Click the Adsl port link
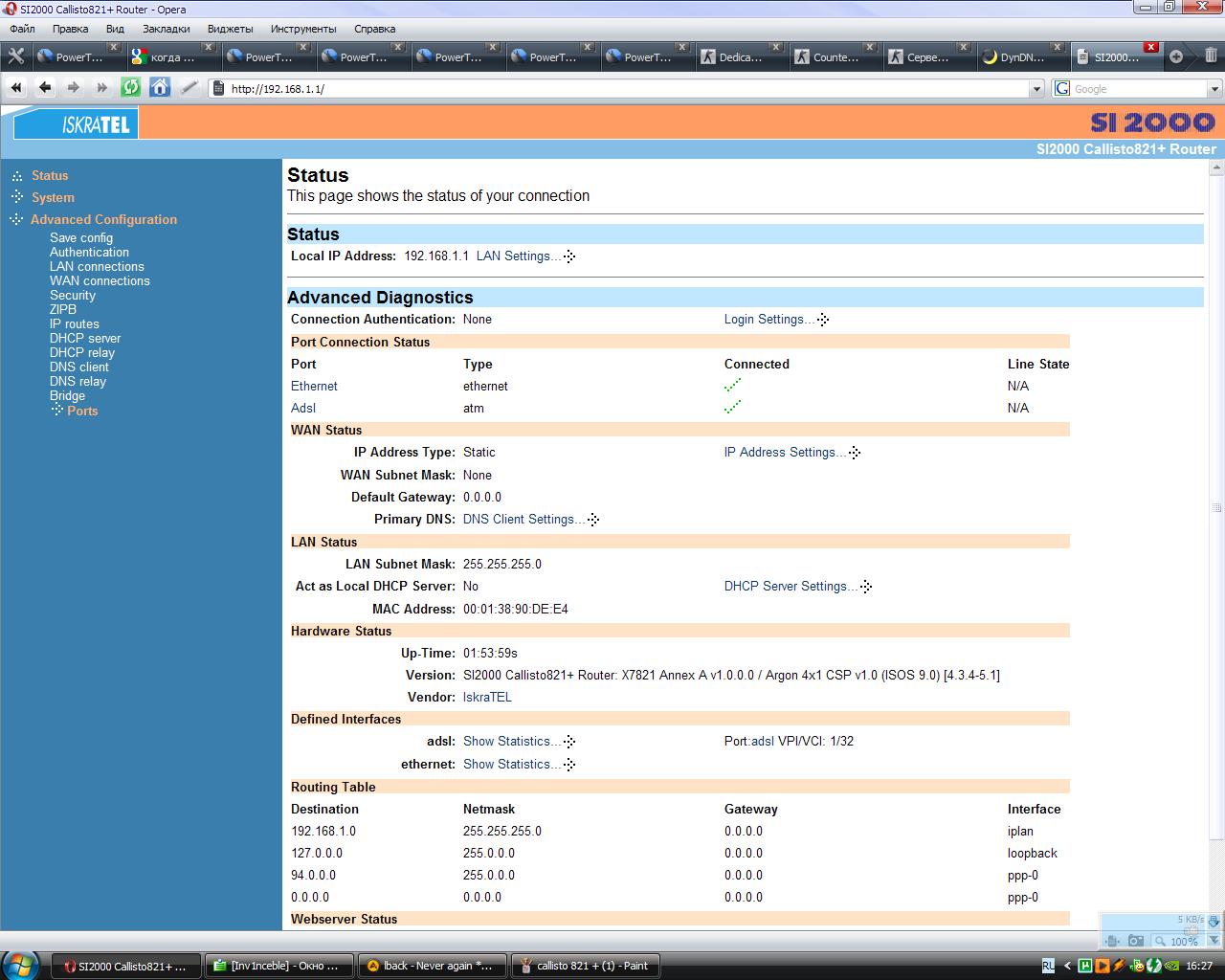The height and width of the screenshot is (980, 1225). (302, 408)
